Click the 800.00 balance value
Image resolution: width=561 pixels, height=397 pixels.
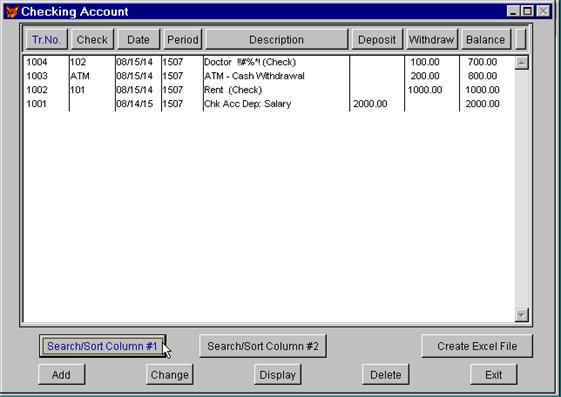[482, 76]
